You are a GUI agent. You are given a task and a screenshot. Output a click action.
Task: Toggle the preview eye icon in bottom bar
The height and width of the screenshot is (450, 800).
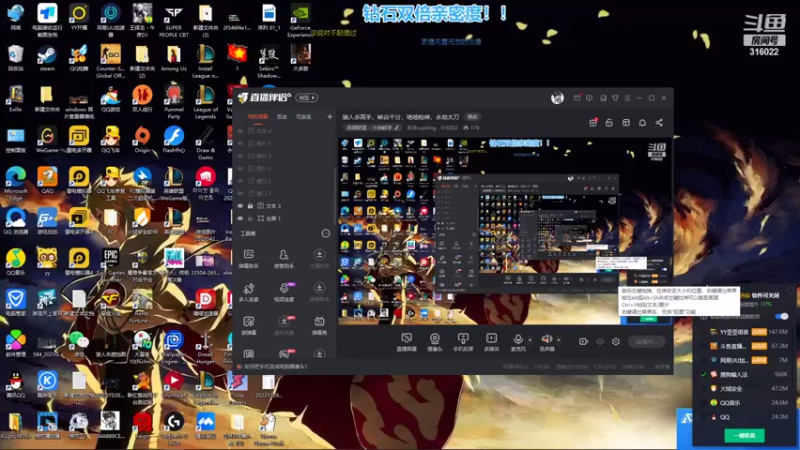pos(600,341)
